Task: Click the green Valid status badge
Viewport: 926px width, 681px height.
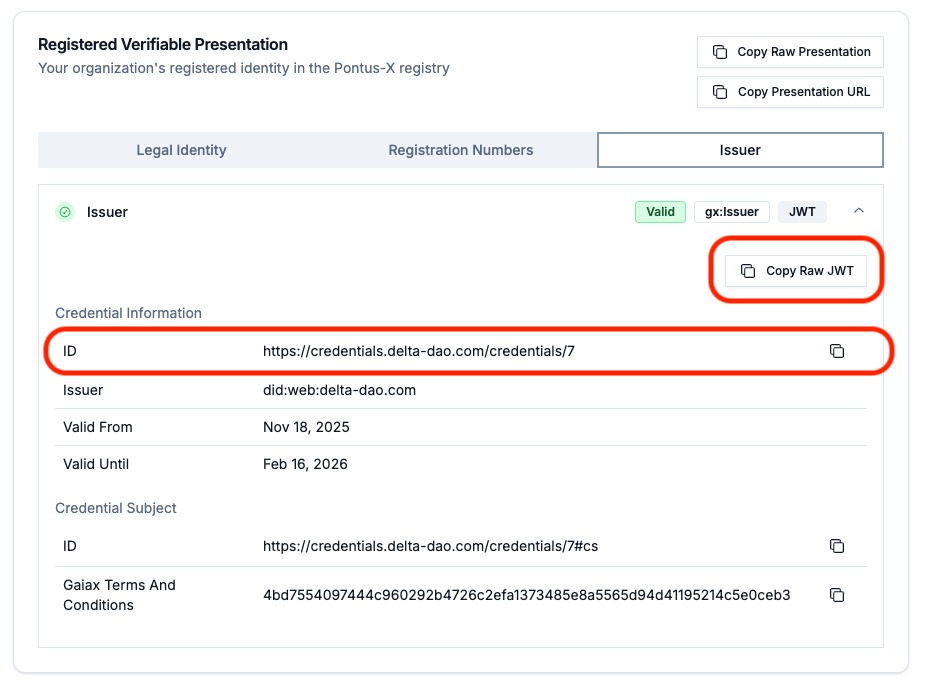Action: (x=660, y=212)
